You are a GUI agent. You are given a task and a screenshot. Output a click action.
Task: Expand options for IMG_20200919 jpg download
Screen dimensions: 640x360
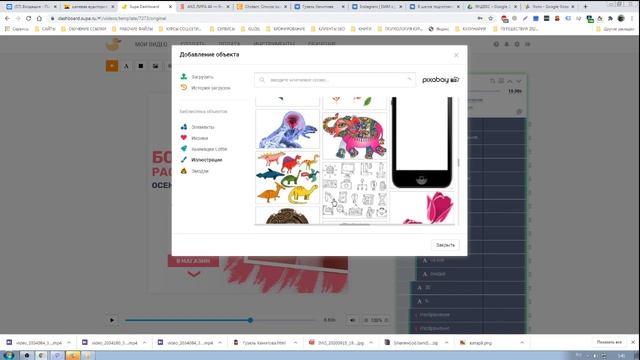coord(371,343)
